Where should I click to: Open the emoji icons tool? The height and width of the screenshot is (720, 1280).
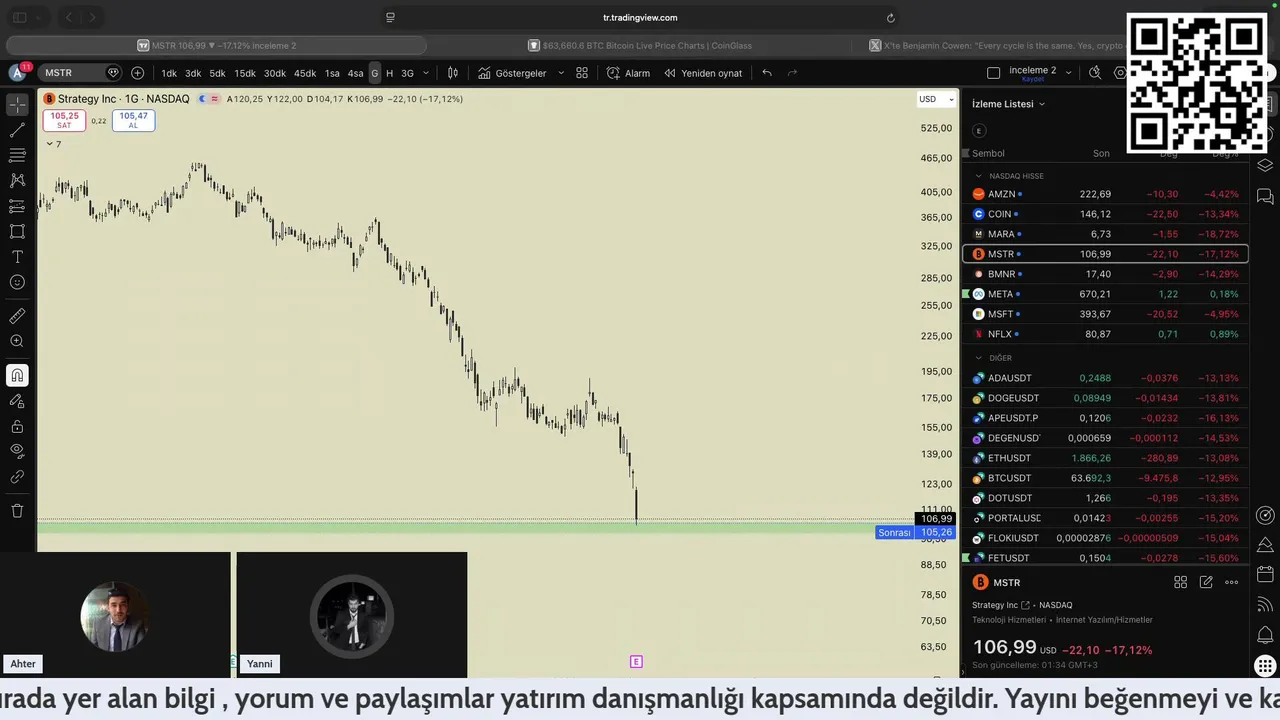click(x=17, y=282)
